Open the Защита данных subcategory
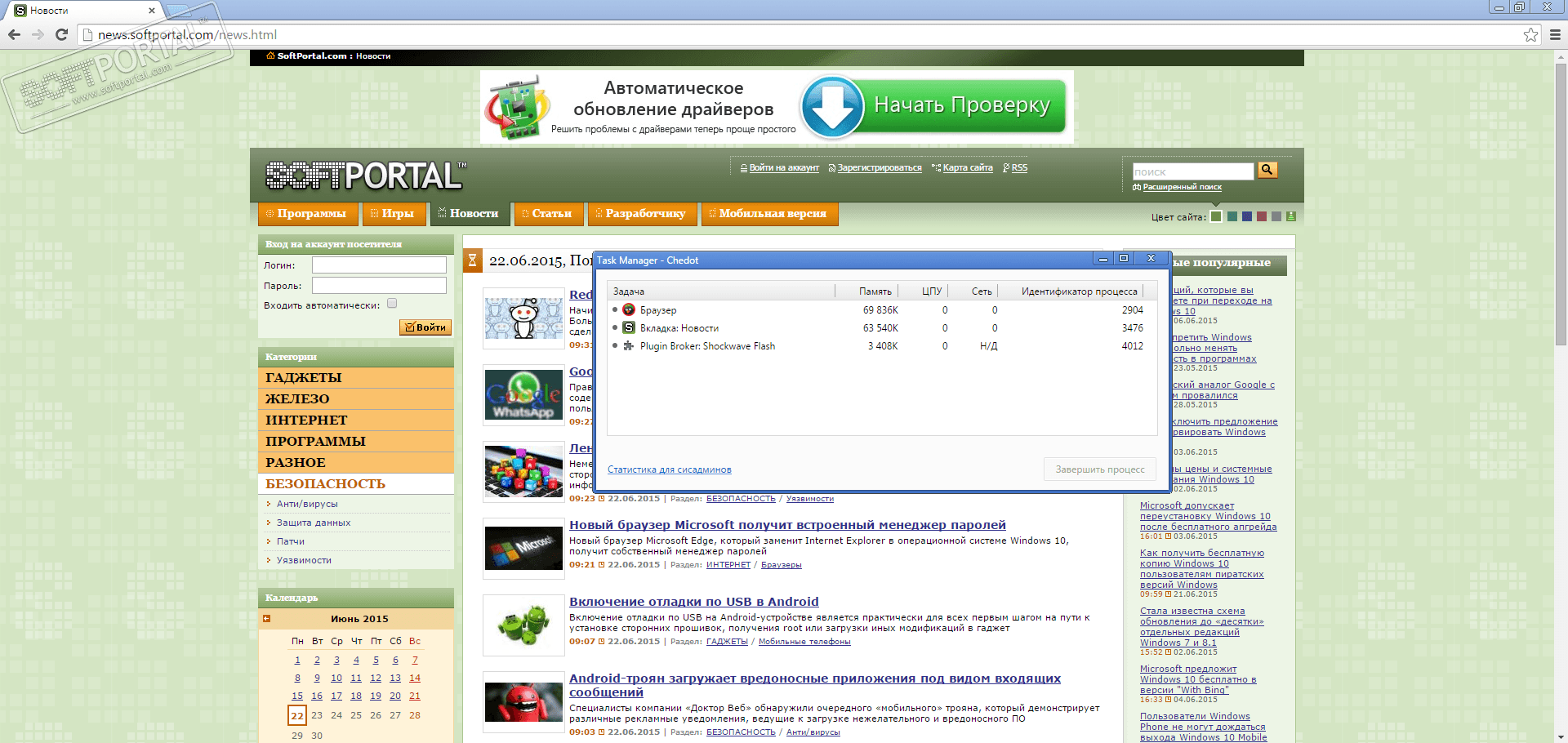This screenshot has height=743, width=1568. coord(314,523)
